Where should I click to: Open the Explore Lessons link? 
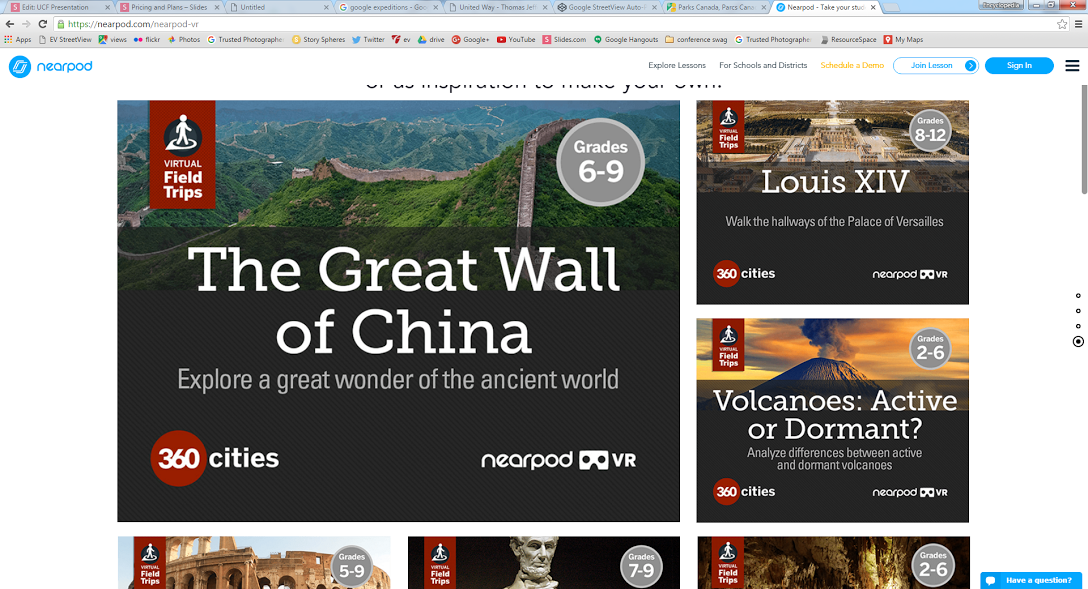[677, 65]
